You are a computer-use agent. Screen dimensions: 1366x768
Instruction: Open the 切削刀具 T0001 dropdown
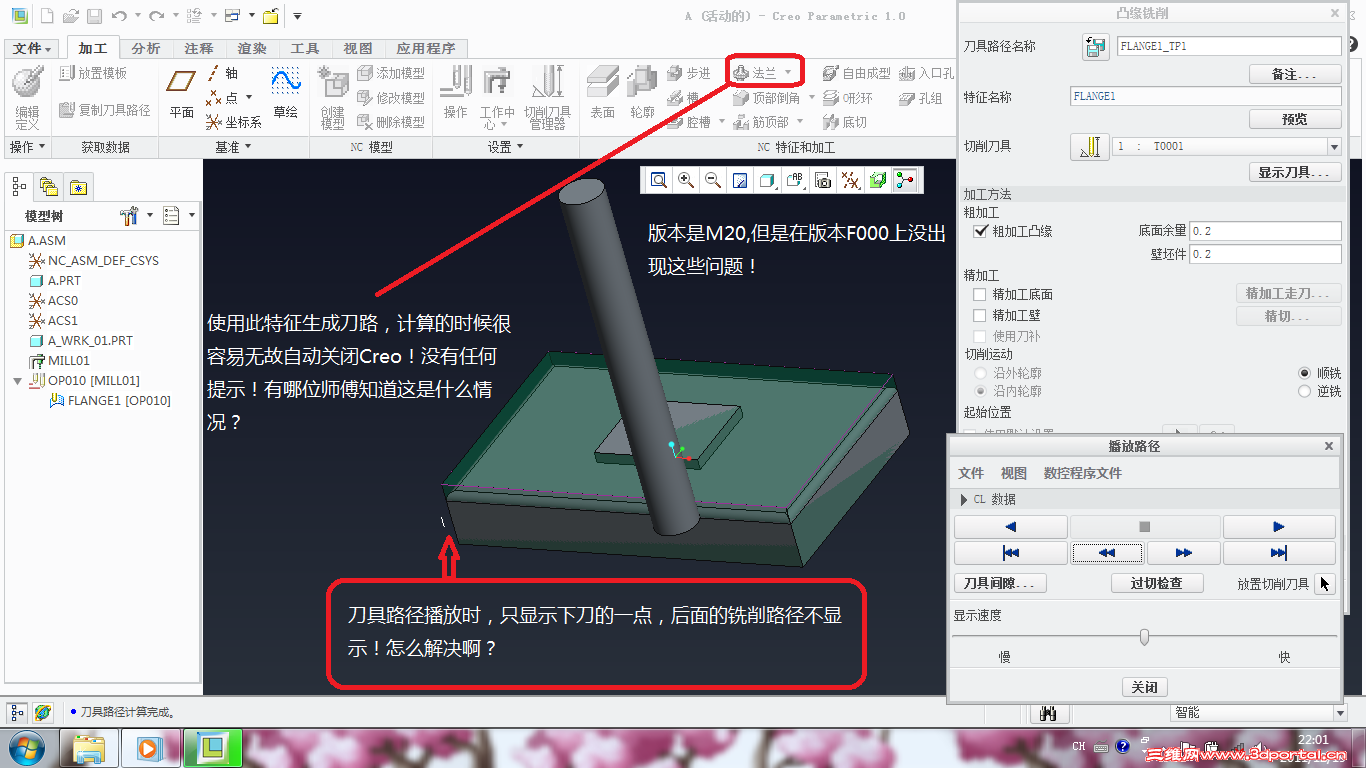tap(1335, 146)
